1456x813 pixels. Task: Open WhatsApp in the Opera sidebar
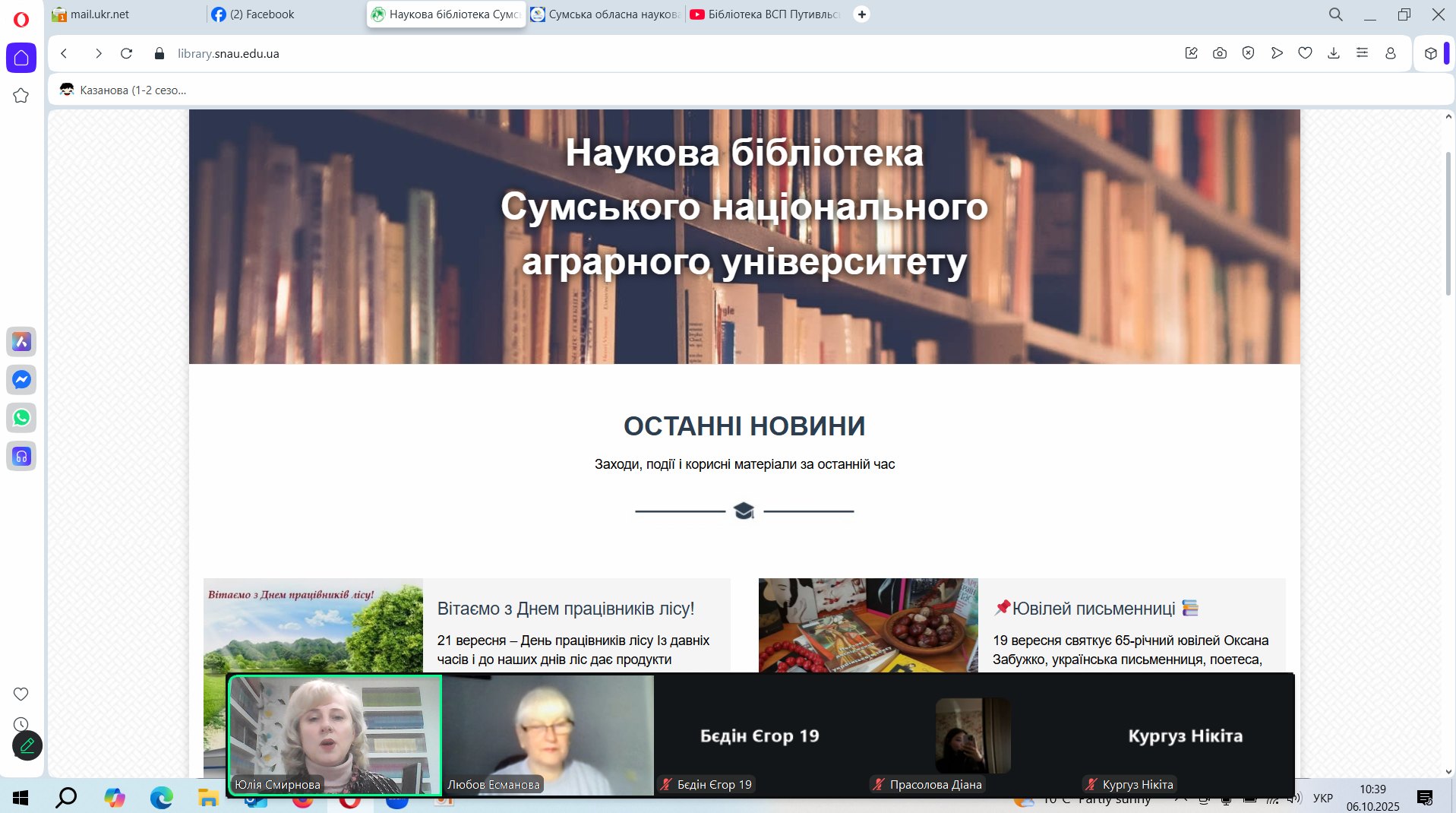pyautogui.click(x=21, y=417)
